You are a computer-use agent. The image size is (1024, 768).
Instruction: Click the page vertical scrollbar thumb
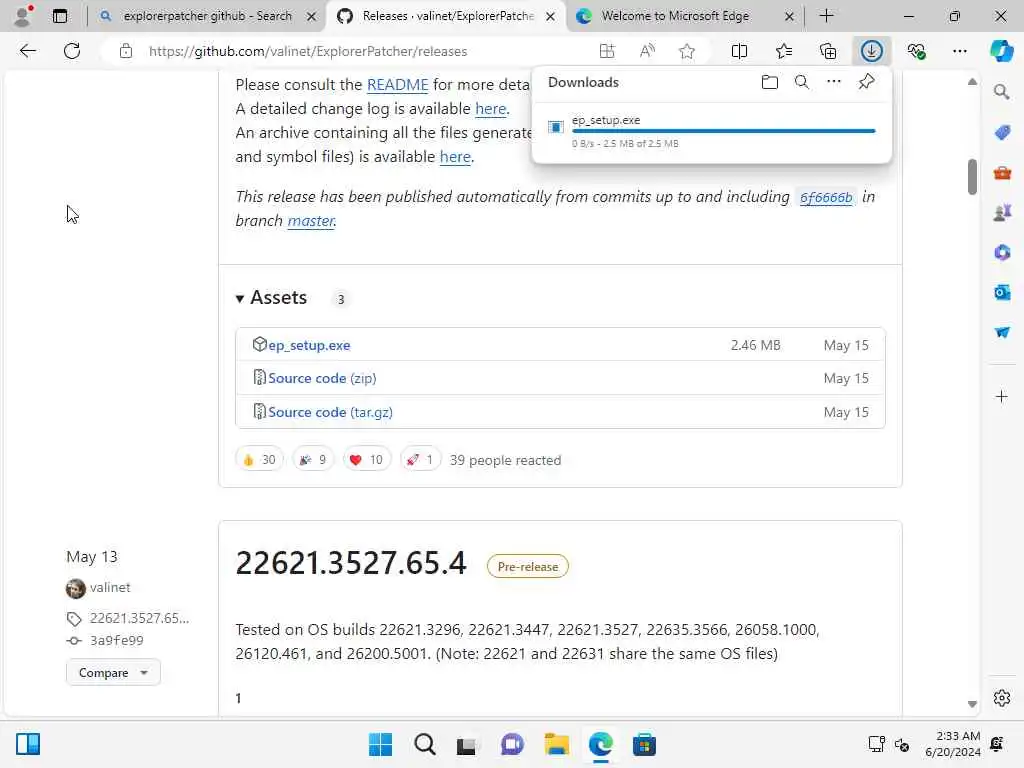pyautogui.click(x=972, y=176)
